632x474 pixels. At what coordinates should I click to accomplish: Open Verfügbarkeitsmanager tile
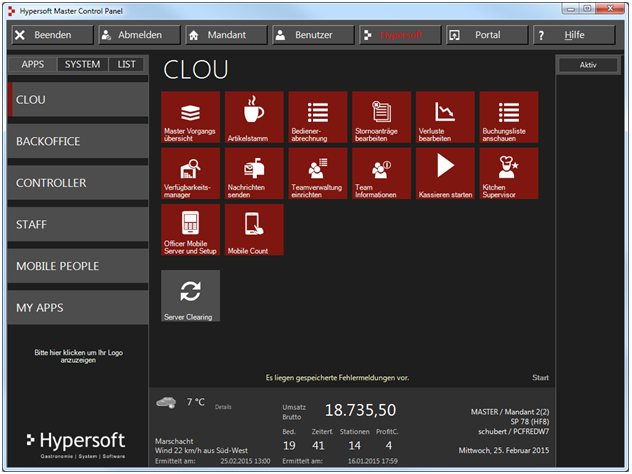click(190, 174)
